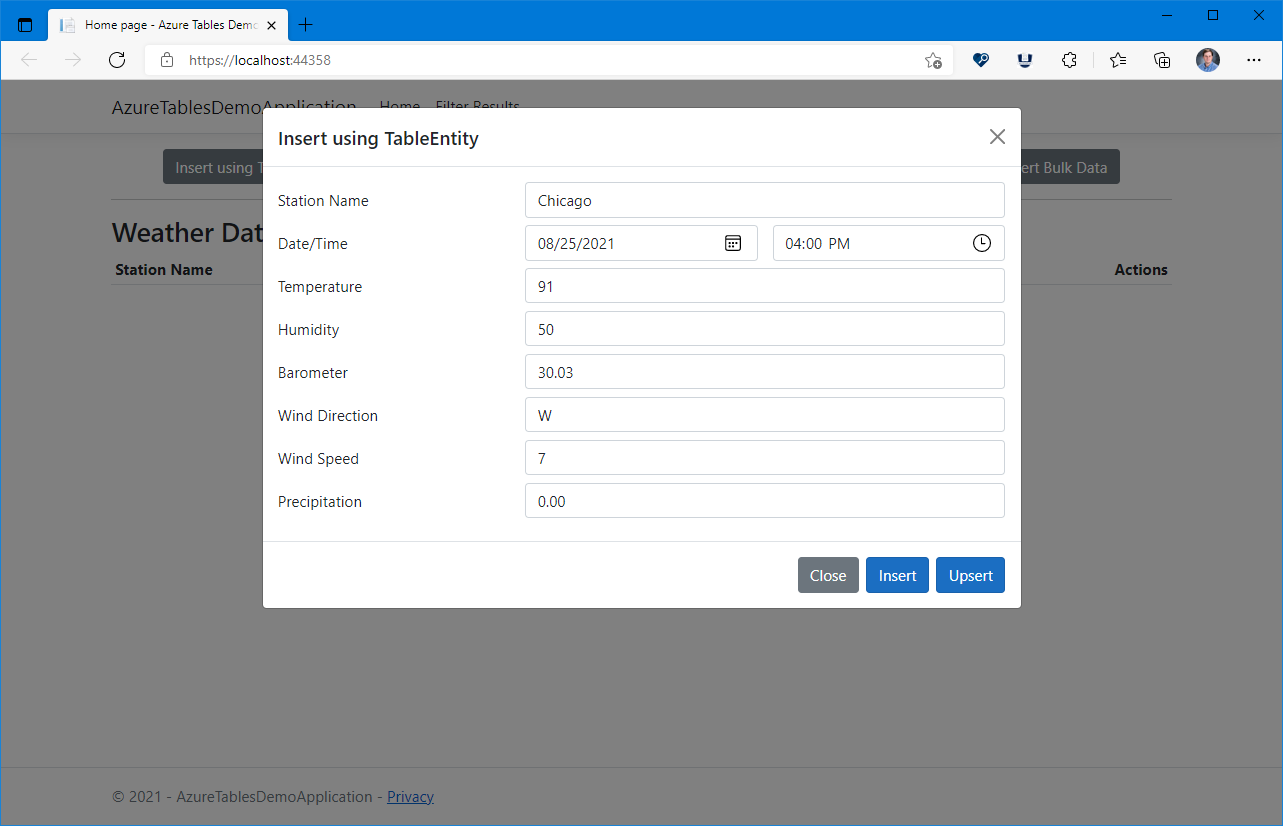Click the 'Wind Speed' label

tap(318, 459)
